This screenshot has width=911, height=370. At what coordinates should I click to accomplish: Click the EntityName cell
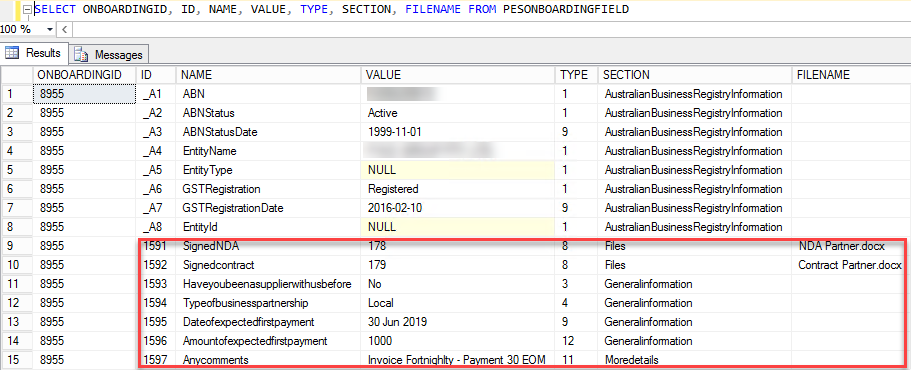pyautogui.click(x=269, y=151)
